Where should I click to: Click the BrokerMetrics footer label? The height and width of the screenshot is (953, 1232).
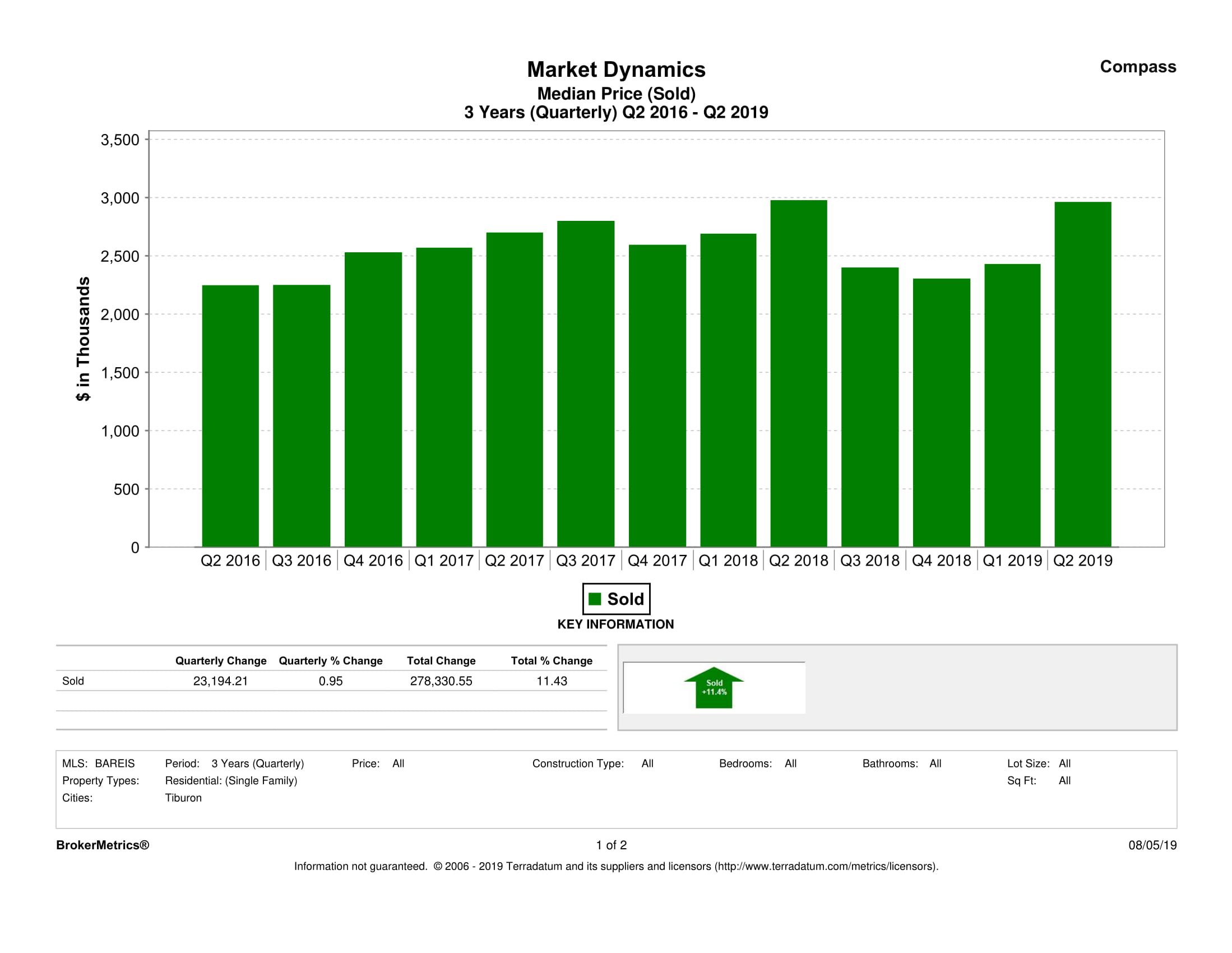click(x=103, y=845)
